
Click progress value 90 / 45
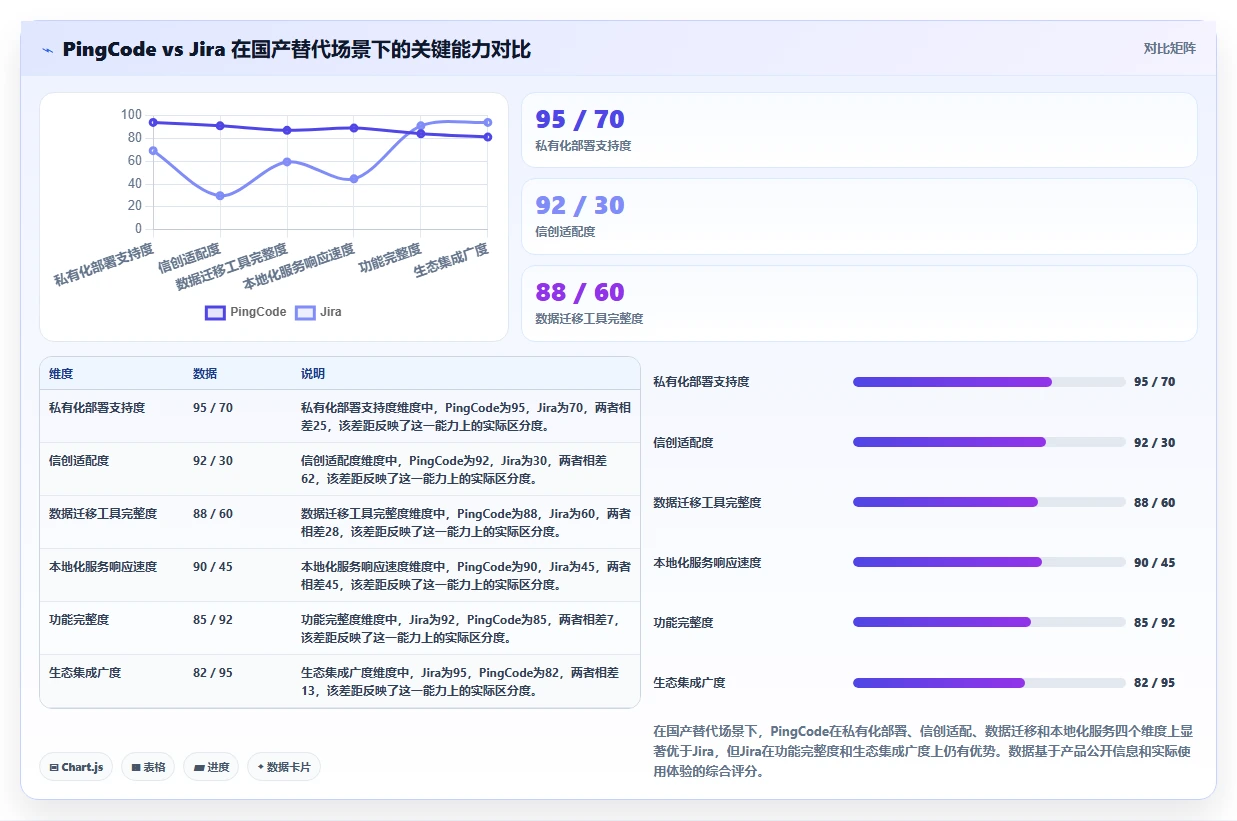tap(1155, 563)
